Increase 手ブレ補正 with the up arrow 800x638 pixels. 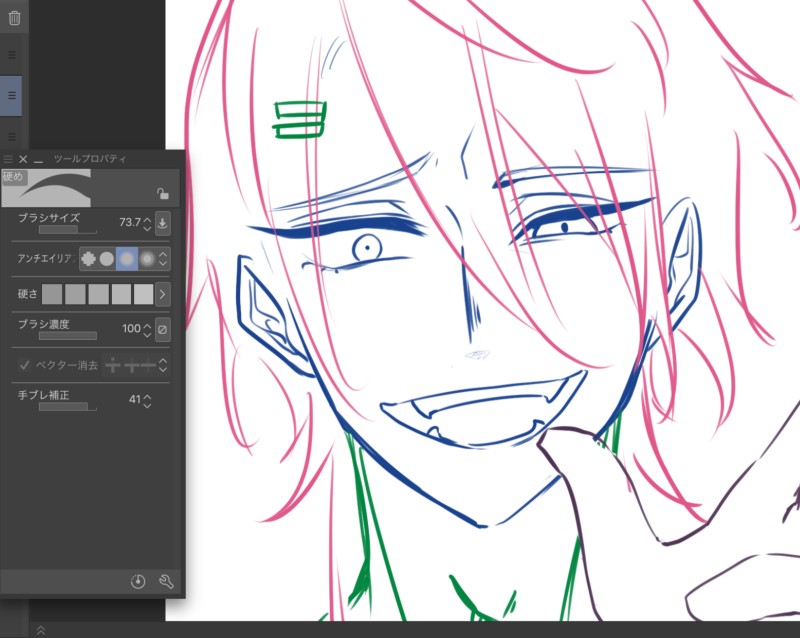pyautogui.click(x=147, y=396)
